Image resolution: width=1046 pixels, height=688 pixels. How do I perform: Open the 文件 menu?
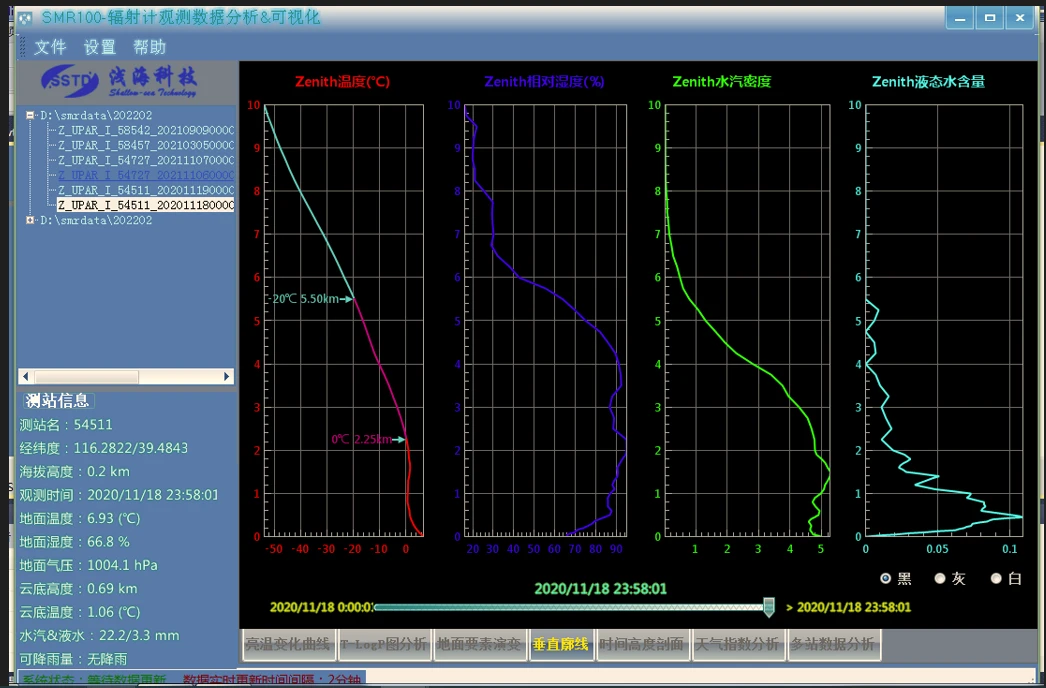[50, 47]
